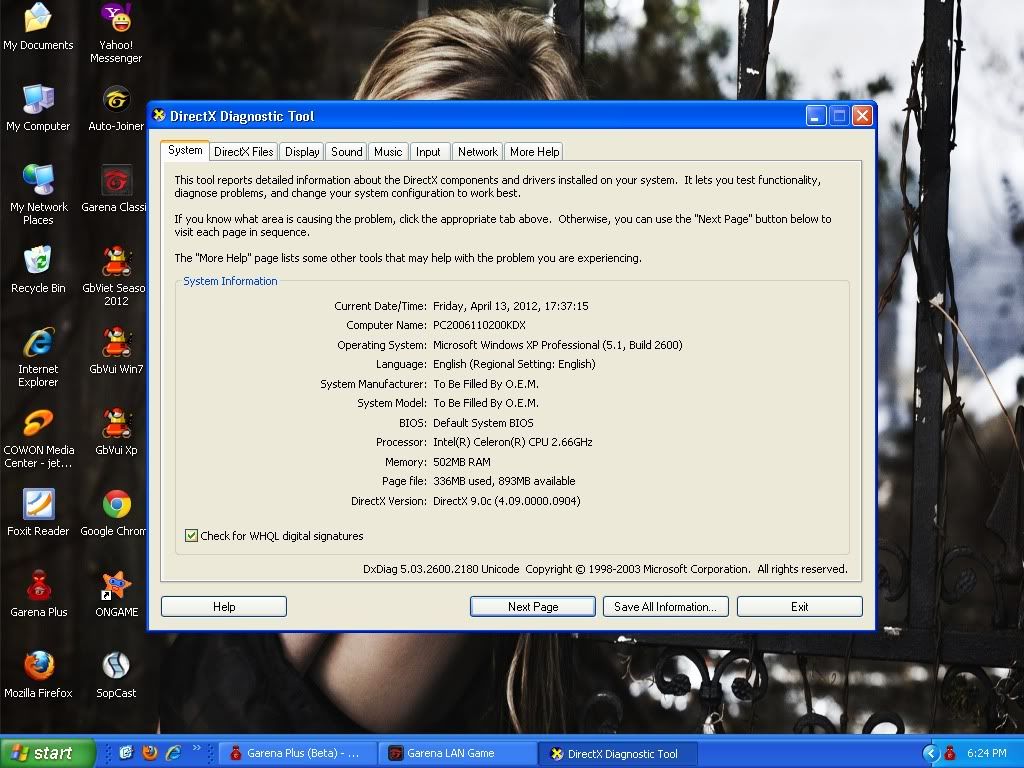1024x768 pixels.
Task: Click '502MB RAM' memory value
Action: pyautogui.click(x=462, y=462)
